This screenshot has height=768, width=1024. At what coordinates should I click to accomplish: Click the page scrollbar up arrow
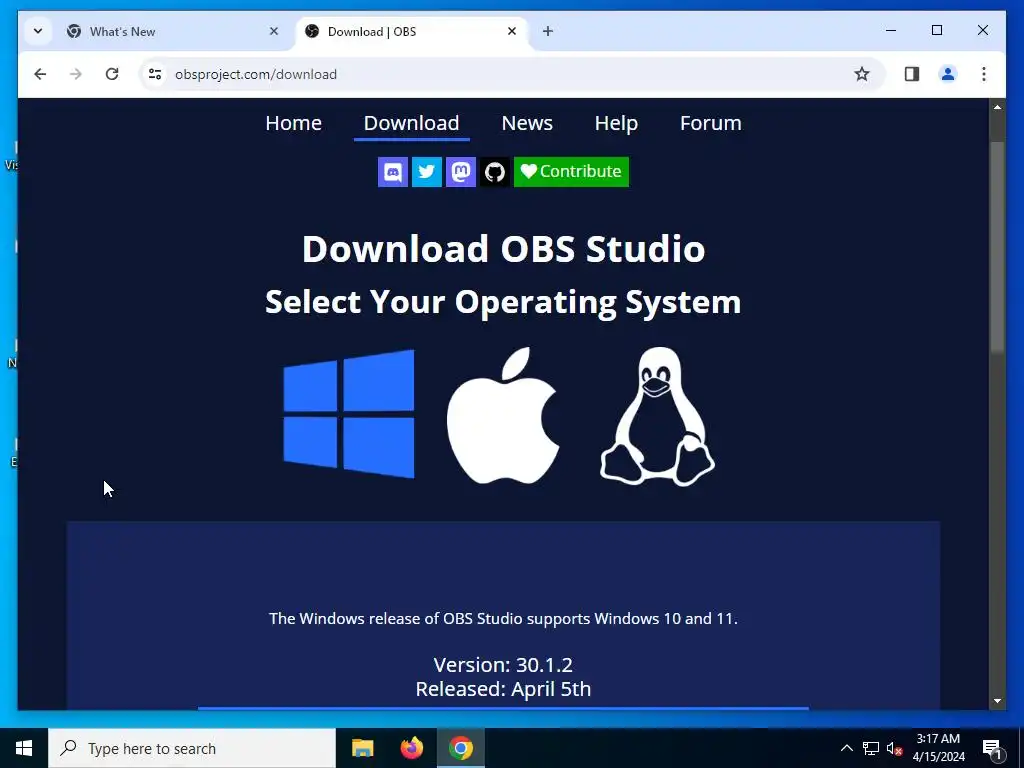(997, 107)
